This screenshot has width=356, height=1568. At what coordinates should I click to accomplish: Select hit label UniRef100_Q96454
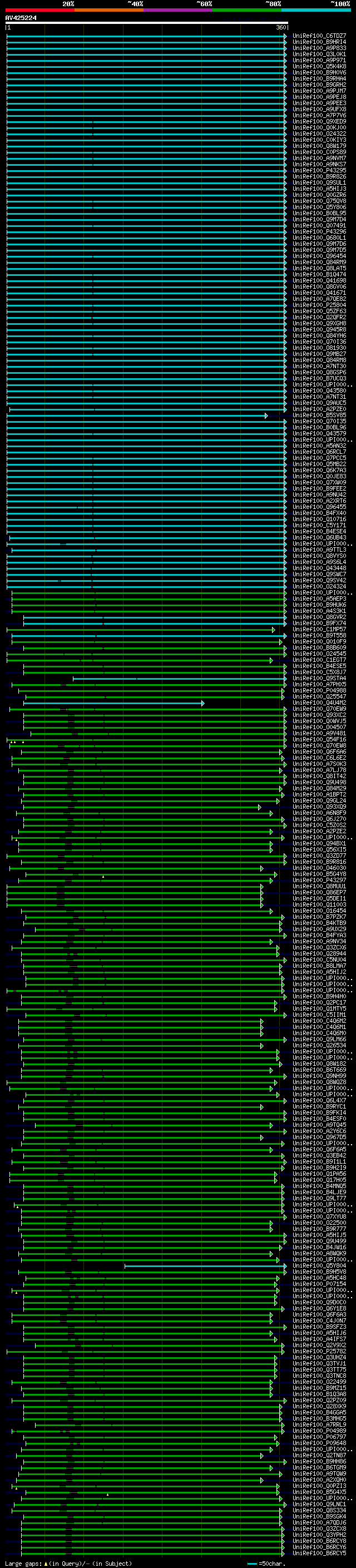[x=319, y=256]
